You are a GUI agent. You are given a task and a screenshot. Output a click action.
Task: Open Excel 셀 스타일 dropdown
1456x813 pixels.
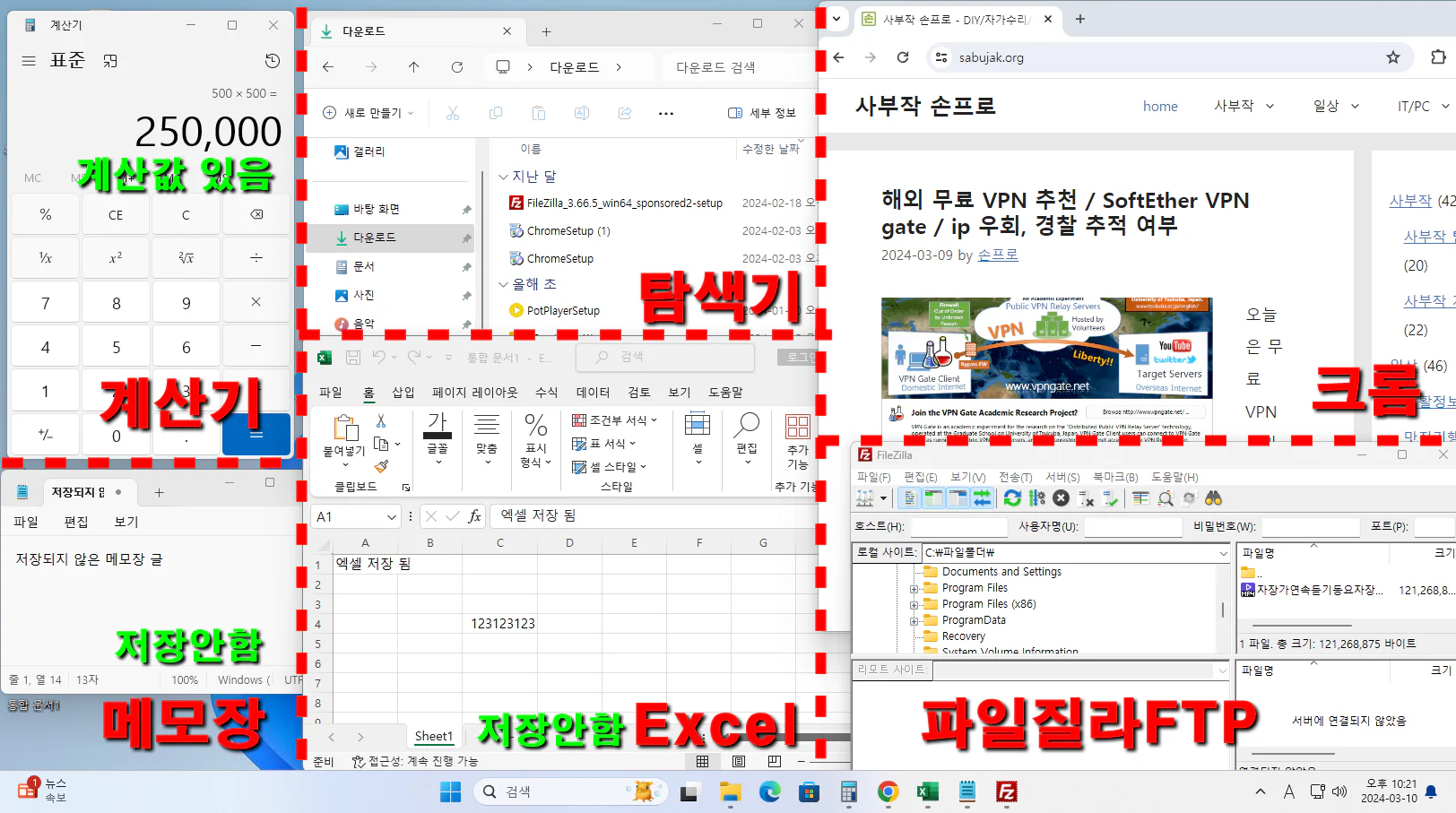[610, 467]
